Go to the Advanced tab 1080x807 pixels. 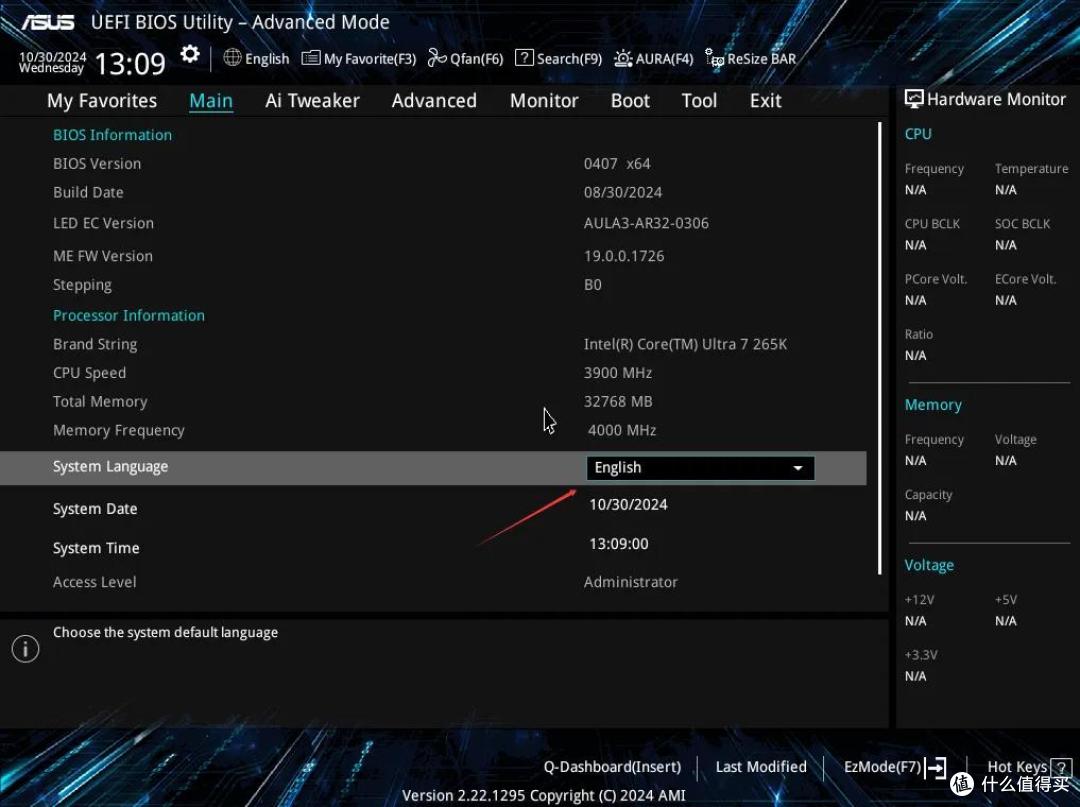click(434, 101)
